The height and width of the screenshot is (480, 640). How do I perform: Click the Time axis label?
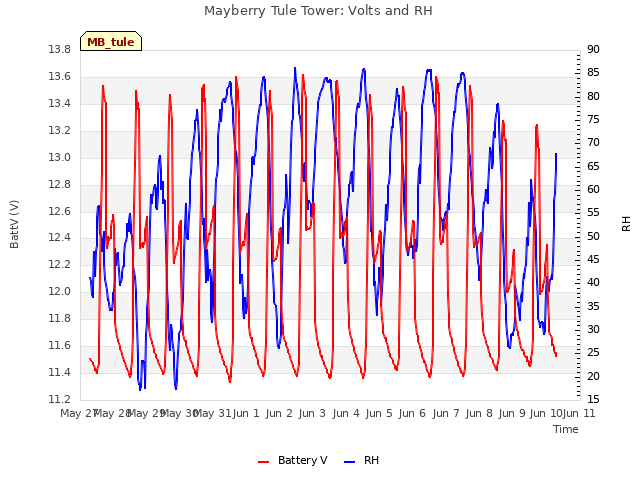pos(566,429)
